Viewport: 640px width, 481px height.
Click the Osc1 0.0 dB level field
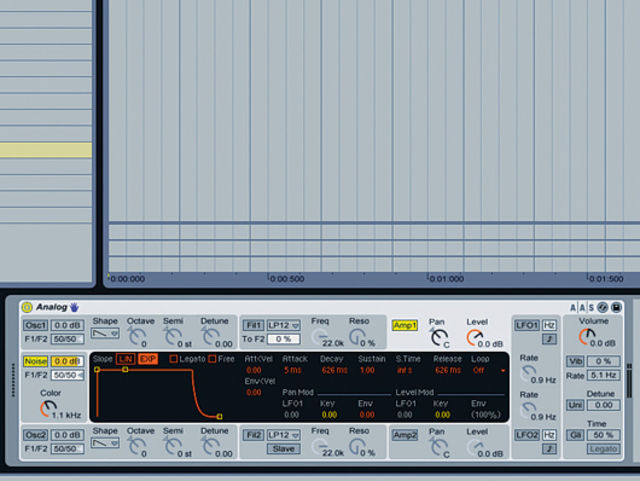67,325
